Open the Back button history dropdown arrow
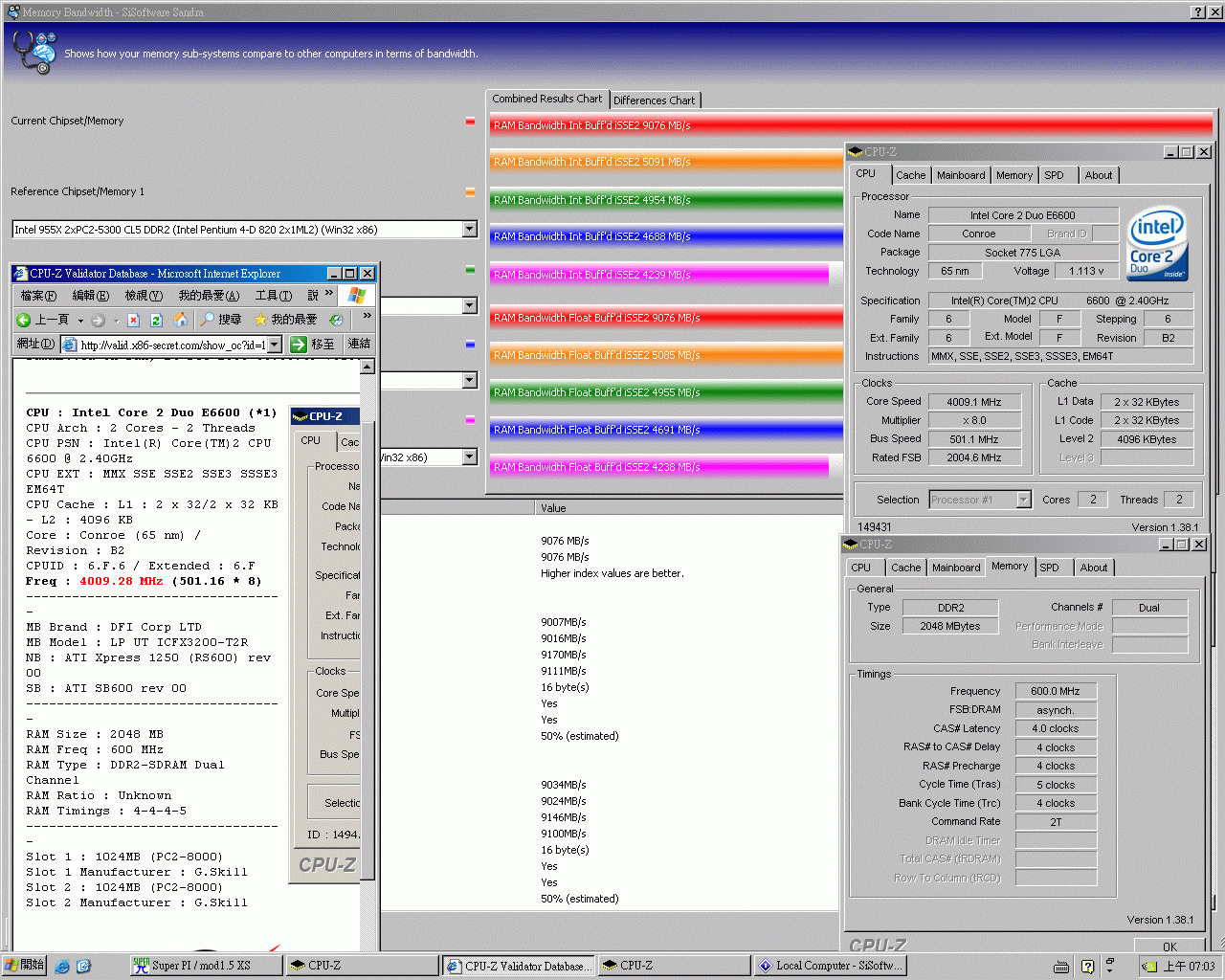The width and height of the screenshot is (1225, 980). [80, 321]
